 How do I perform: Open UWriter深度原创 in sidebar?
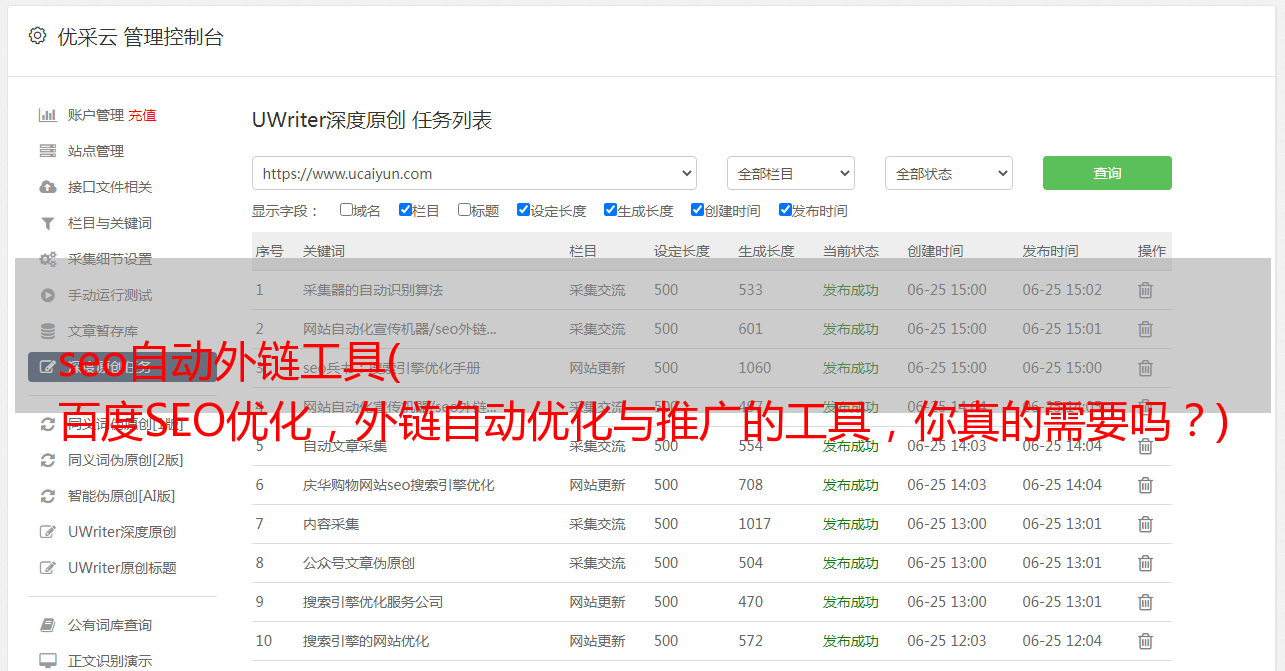[122, 532]
